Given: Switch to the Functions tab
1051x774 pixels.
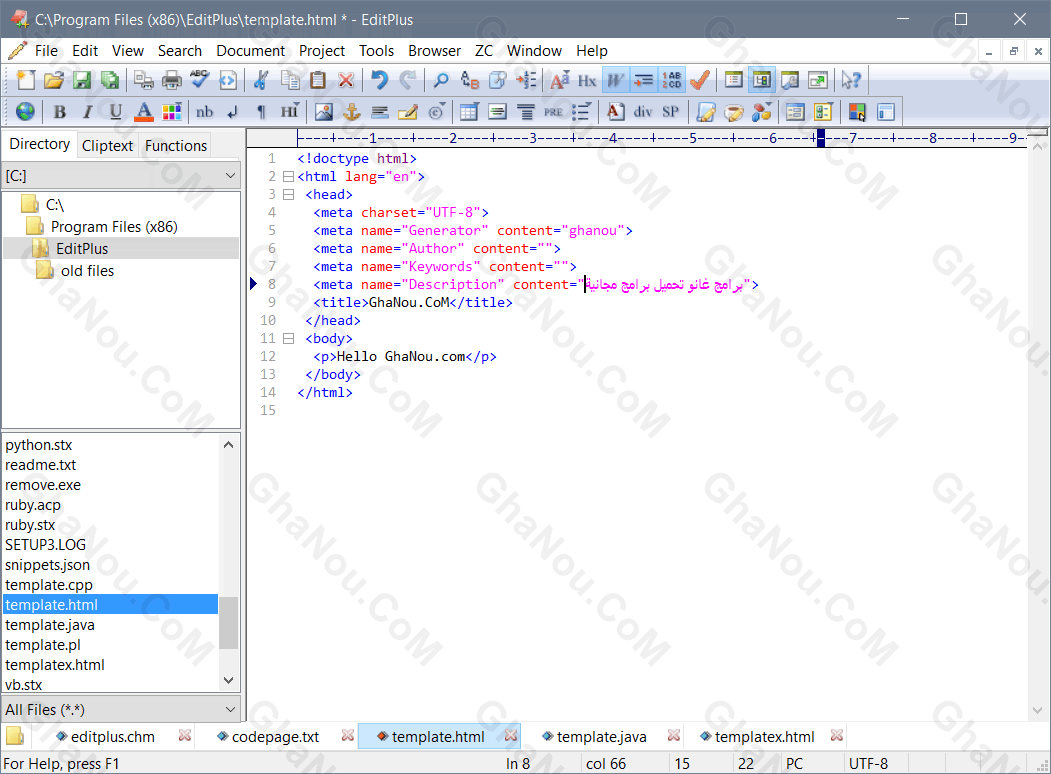Looking at the screenshot, I should click(x=176, y=145).
